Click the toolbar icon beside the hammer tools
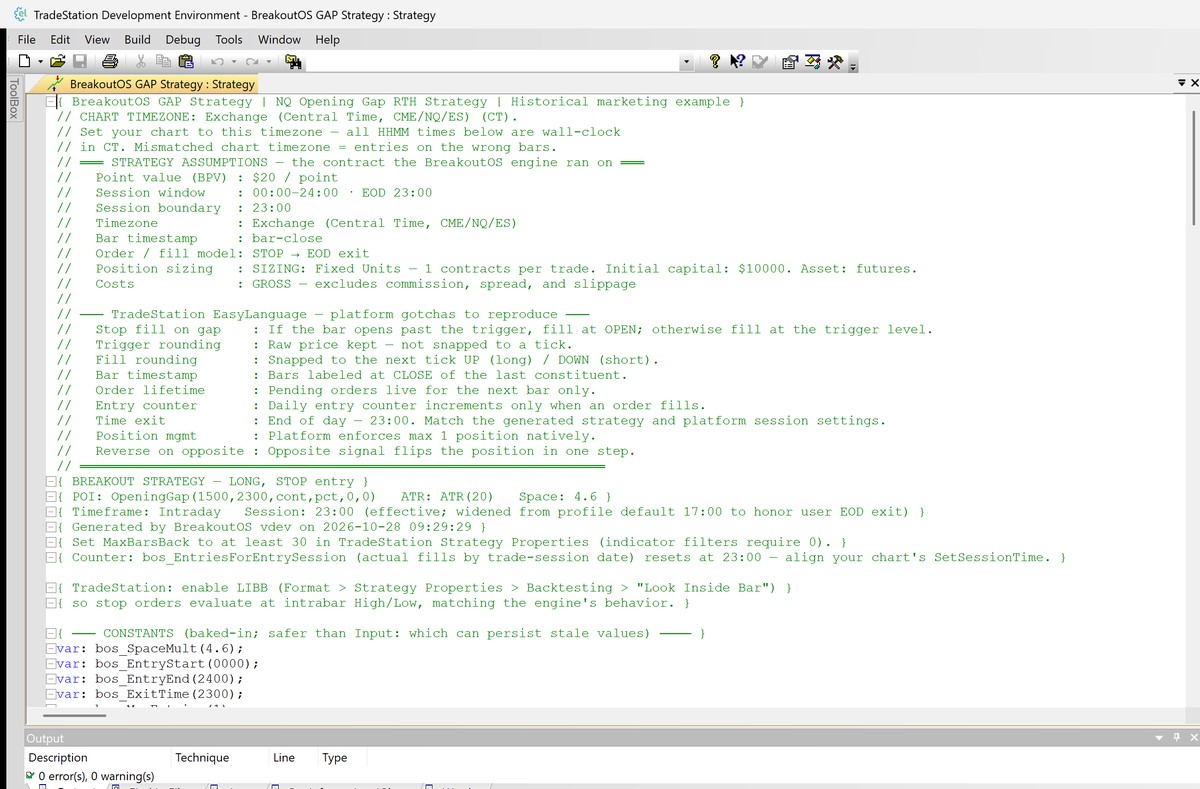 tap(812, 62)
